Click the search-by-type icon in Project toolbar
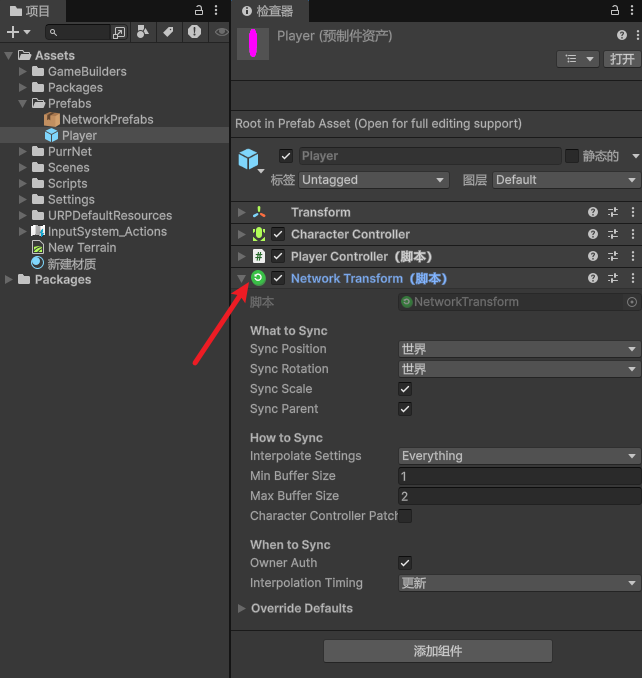The height and width of the screenshot is (678, 642). (x=143, y=32)
